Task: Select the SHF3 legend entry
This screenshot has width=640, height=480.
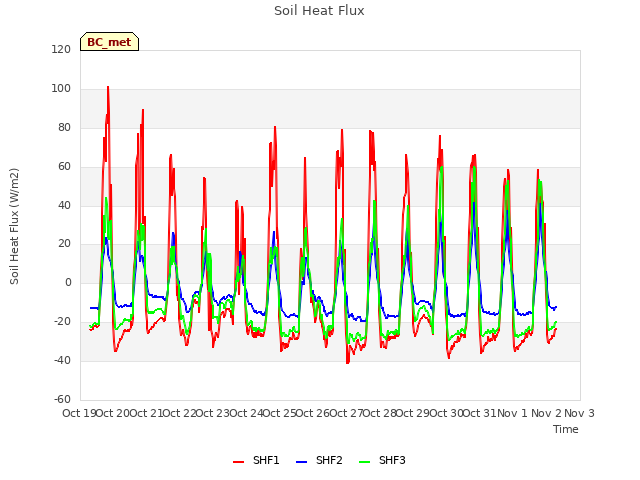Action: click(x=382, y=460)
